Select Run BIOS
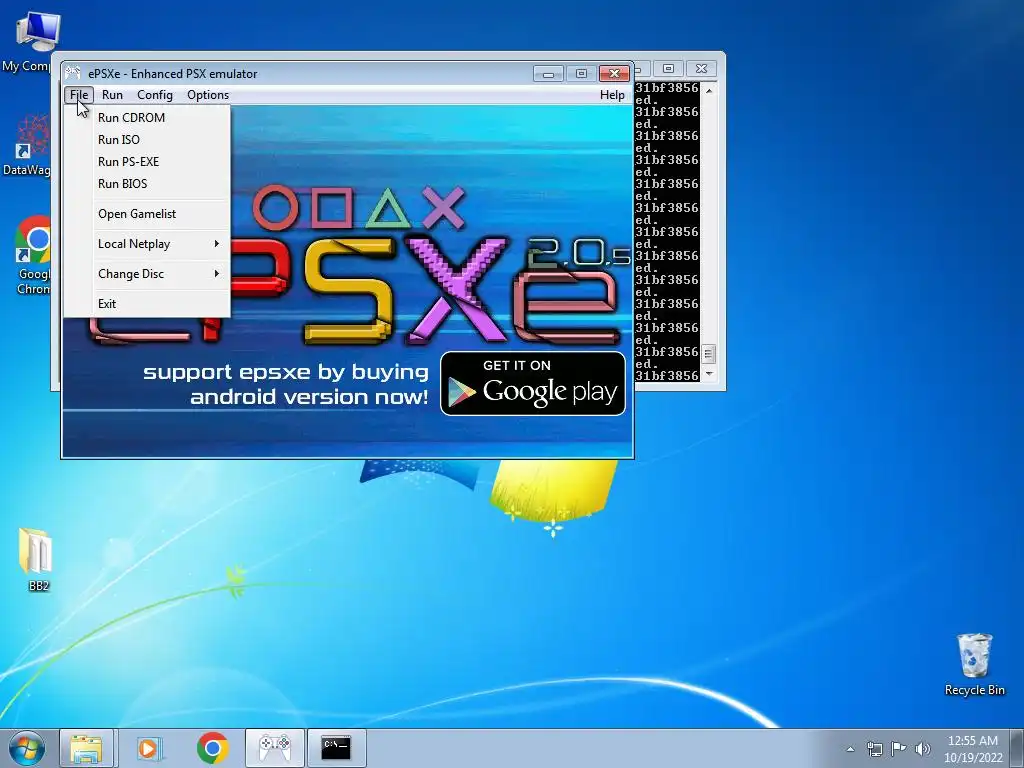 147,184
